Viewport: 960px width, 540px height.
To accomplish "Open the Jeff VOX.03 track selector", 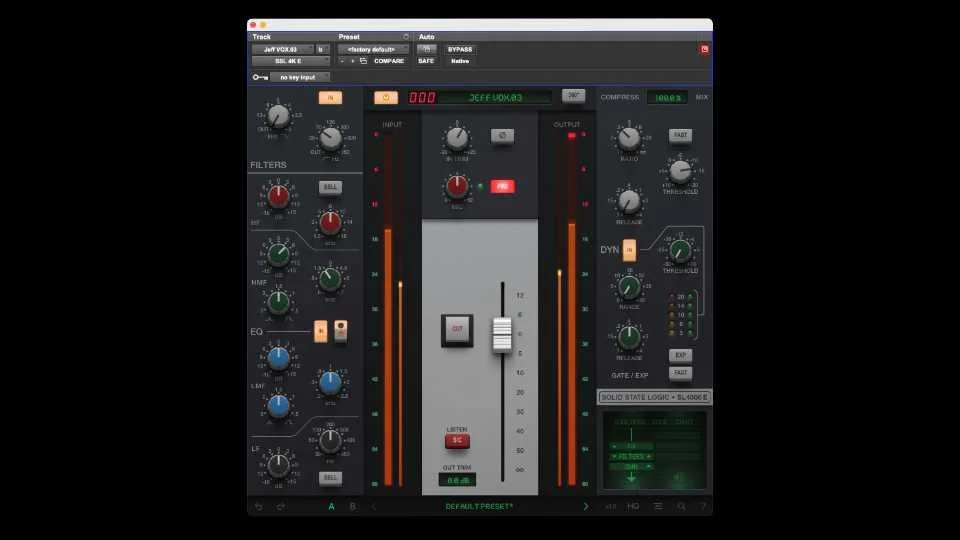I will click(x=282, y=49).
